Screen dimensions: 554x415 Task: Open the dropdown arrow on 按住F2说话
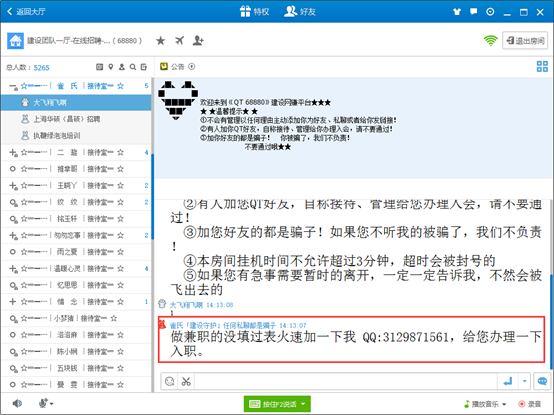point(303,404)
